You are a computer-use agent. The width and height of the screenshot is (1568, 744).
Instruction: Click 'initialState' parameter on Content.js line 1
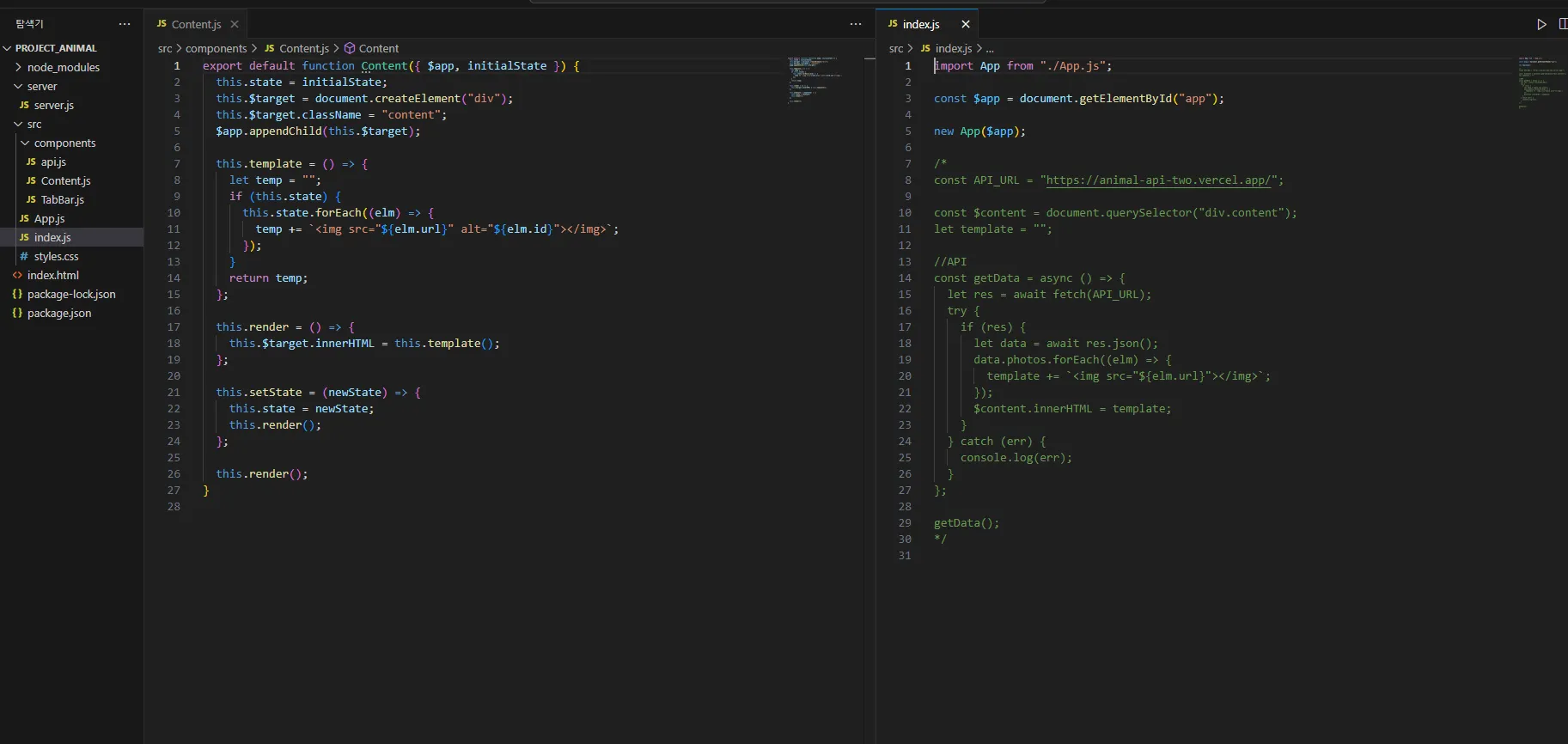coord(507,65)
